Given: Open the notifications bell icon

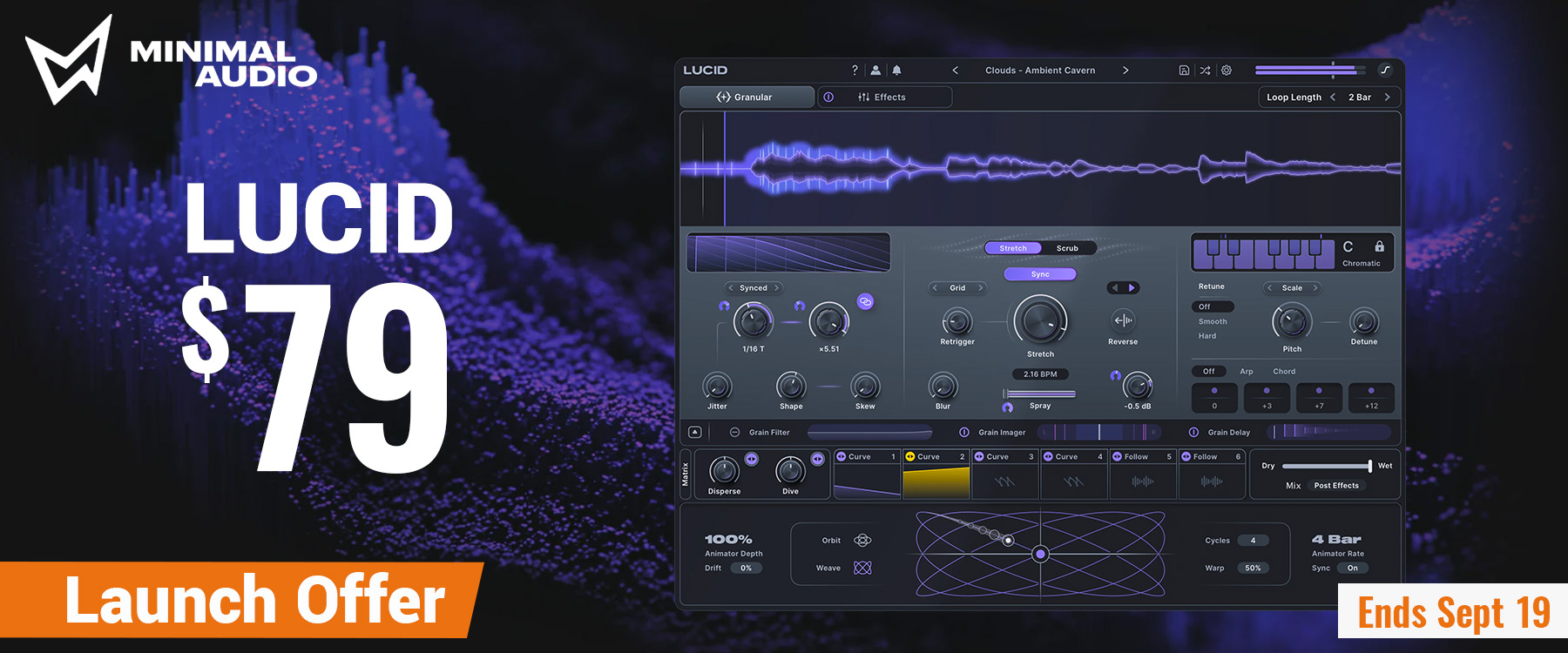Looking at the screenshot, I should coord(896,71).
